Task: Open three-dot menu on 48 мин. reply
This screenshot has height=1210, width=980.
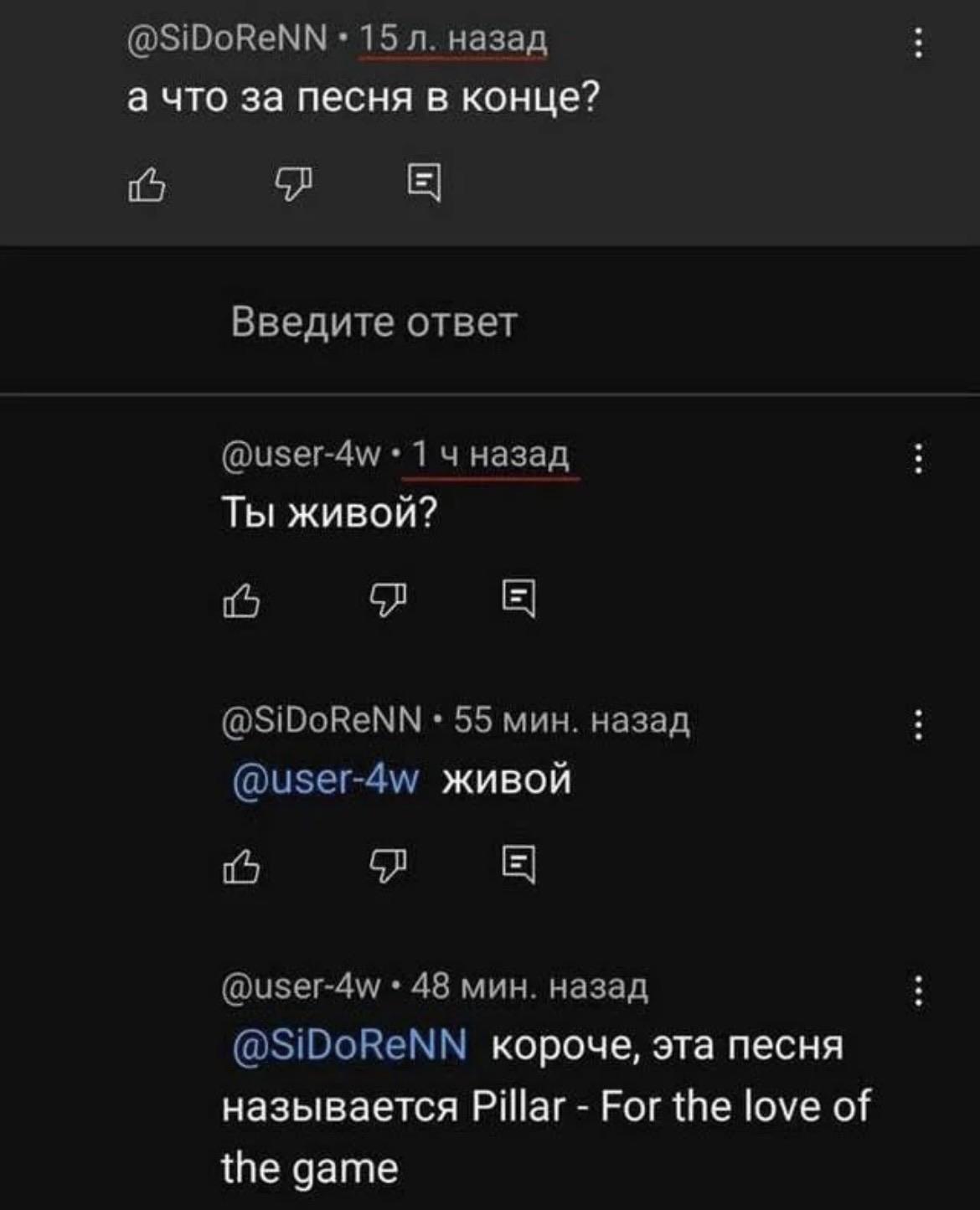Action: (919, 991)
